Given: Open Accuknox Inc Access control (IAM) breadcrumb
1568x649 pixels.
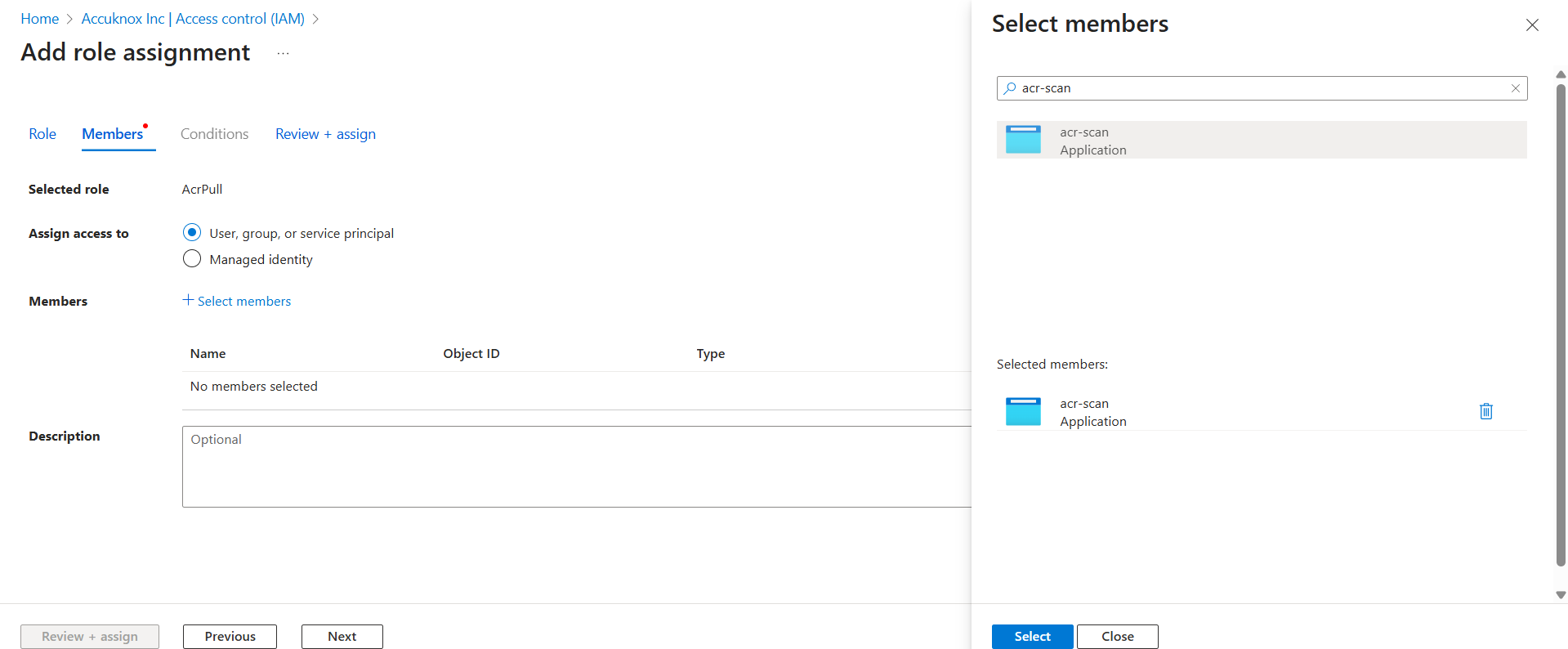Looking at the screenshot, I should click(x=193, y=19).
